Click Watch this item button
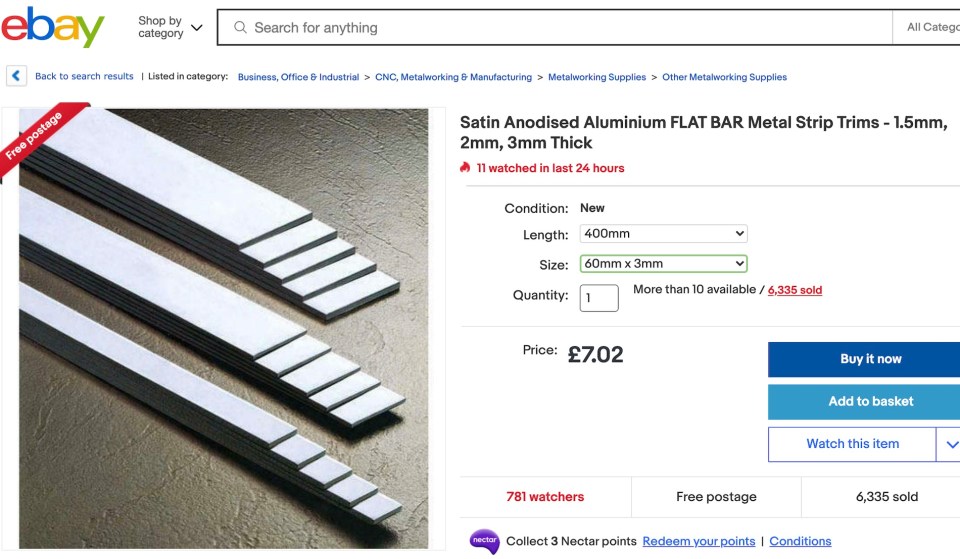 point(852,444)
